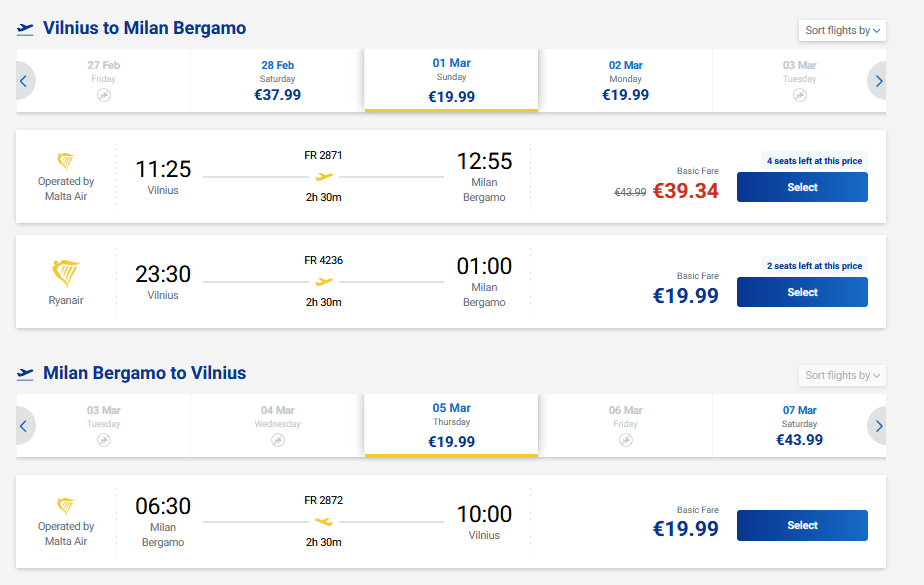Open outbound Sort flights by dropdown
The width and height of the screenshot is (924, 585).
(843, 30)
